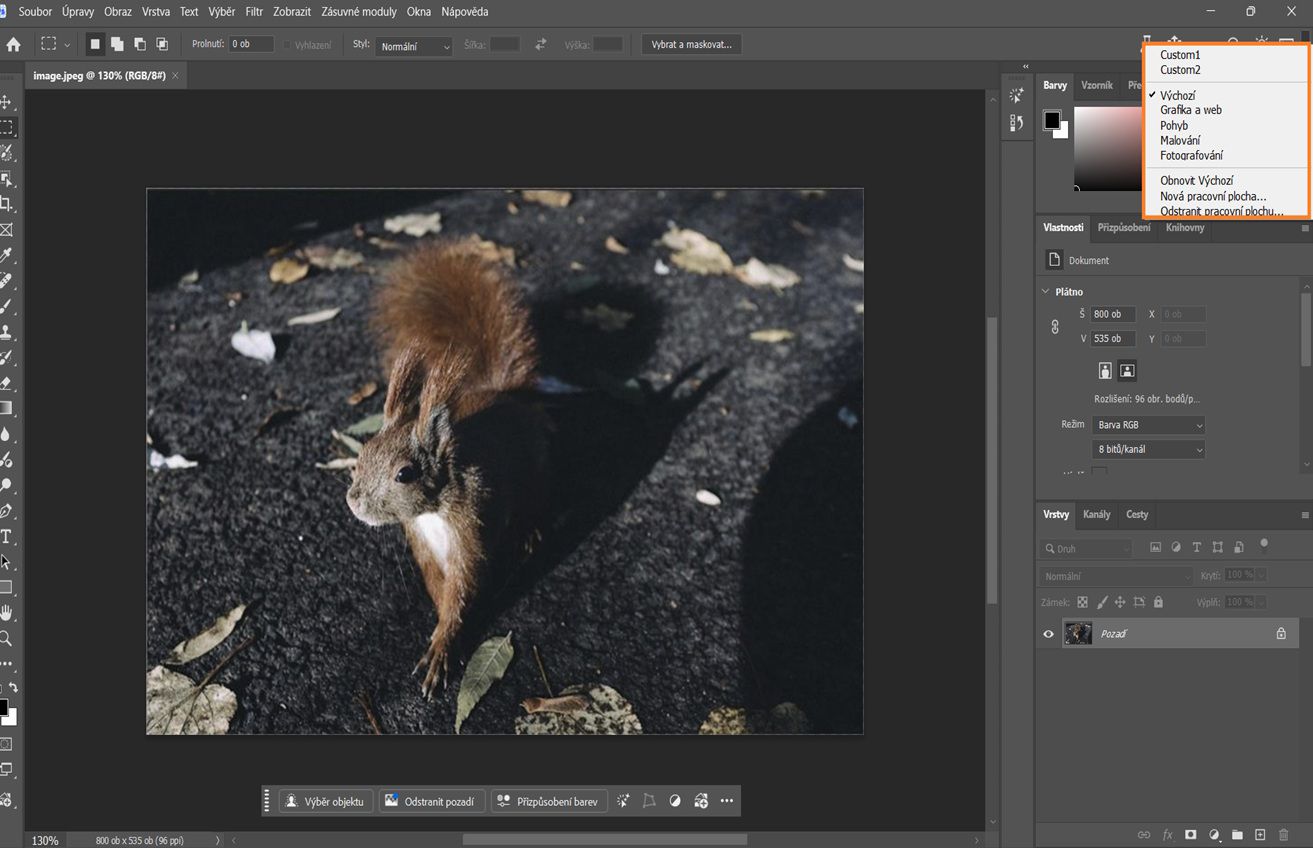Select the Move tool
1313x848 pixels.
tap(7, 101)
